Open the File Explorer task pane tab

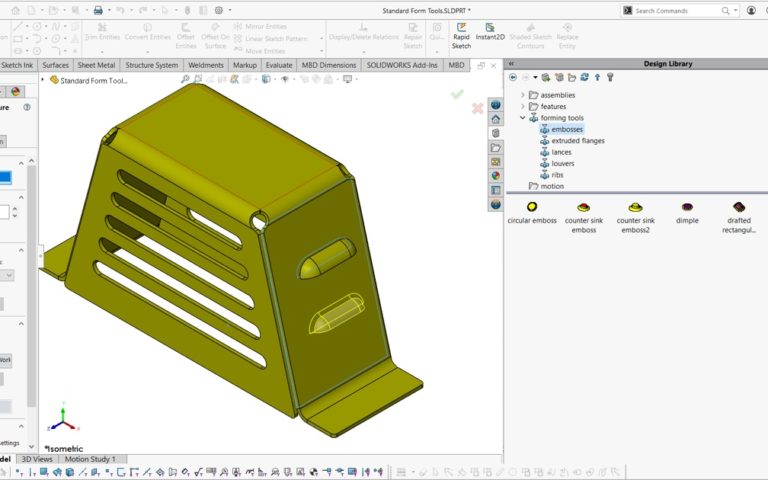tap(495, 147)
